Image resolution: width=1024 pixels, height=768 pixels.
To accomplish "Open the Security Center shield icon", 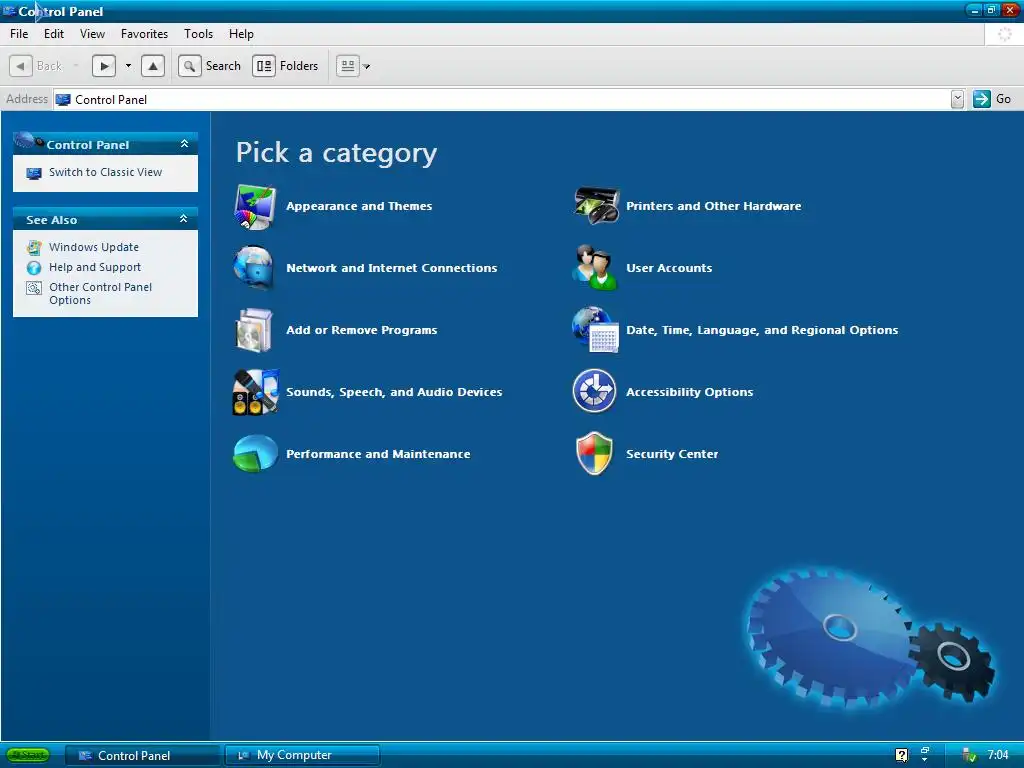I will click(594, 453).
